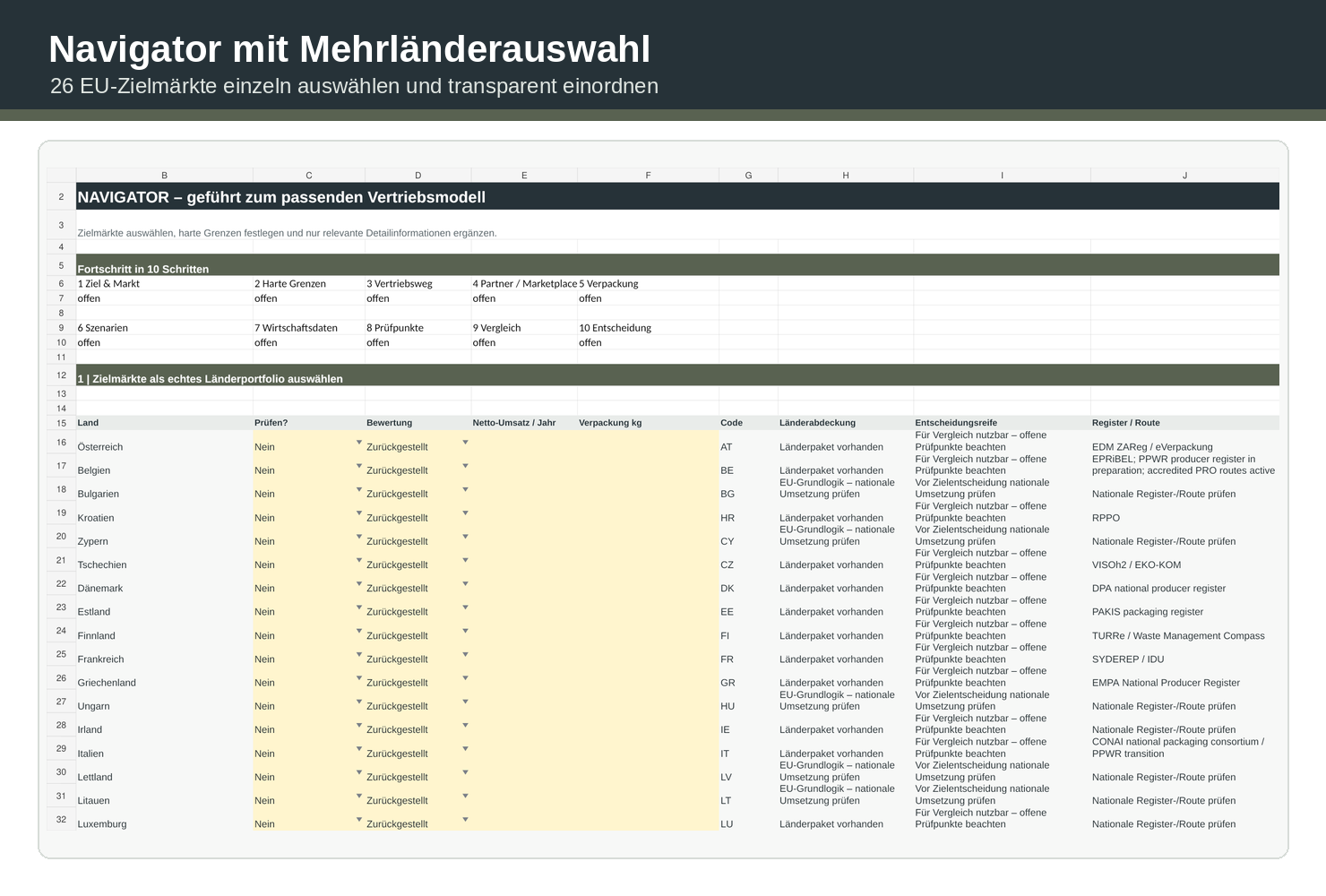1326x896 pixels.
Task: Click 'Land' column heading cell
Action: pos(165,423)
